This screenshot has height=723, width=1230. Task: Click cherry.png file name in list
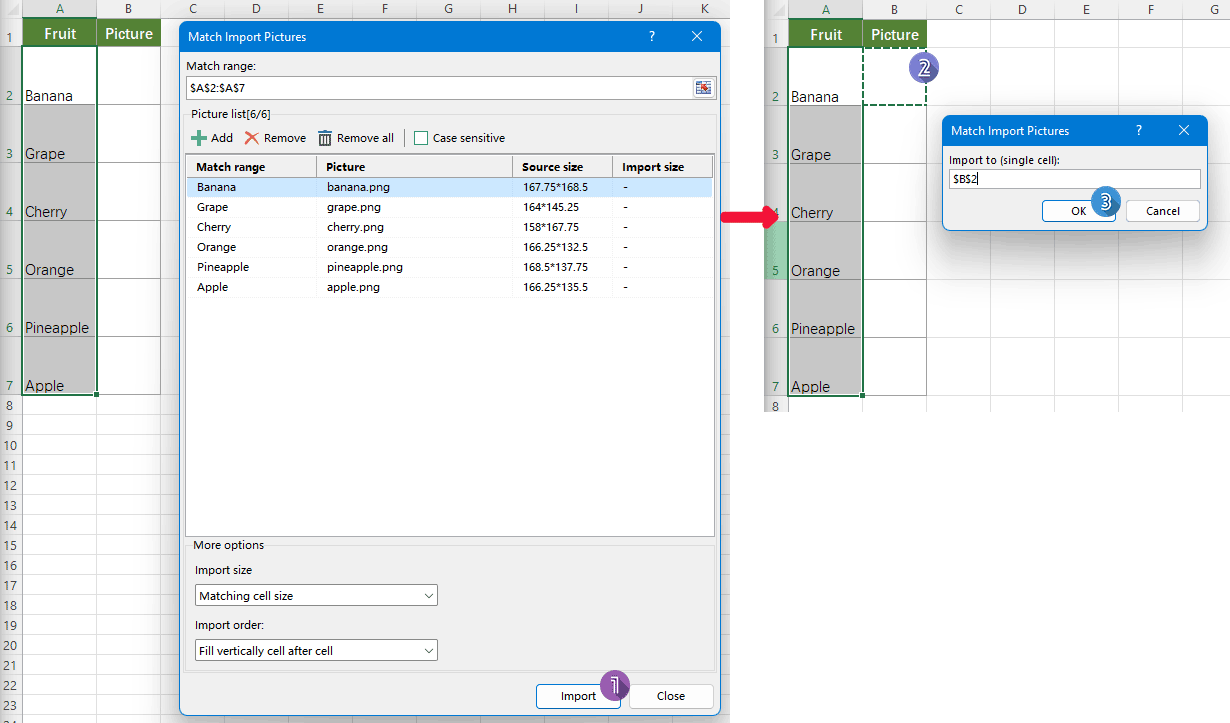click(x=355, y=227)
